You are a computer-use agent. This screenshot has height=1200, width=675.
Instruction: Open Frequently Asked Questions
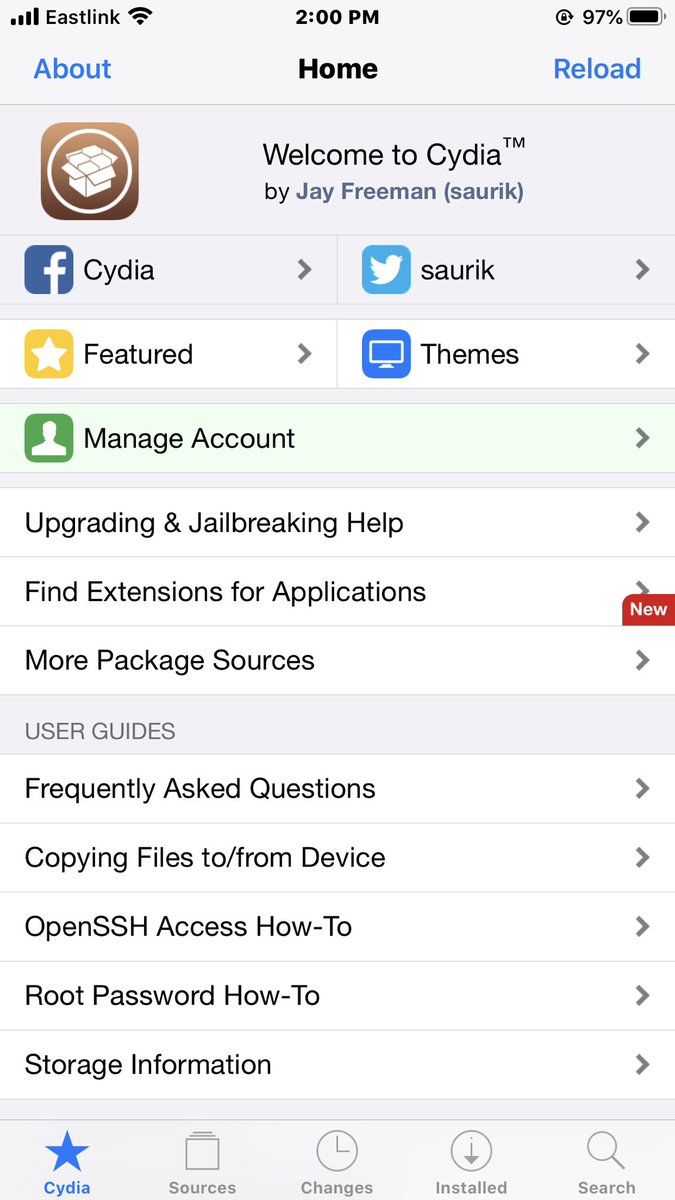point(337,789)
